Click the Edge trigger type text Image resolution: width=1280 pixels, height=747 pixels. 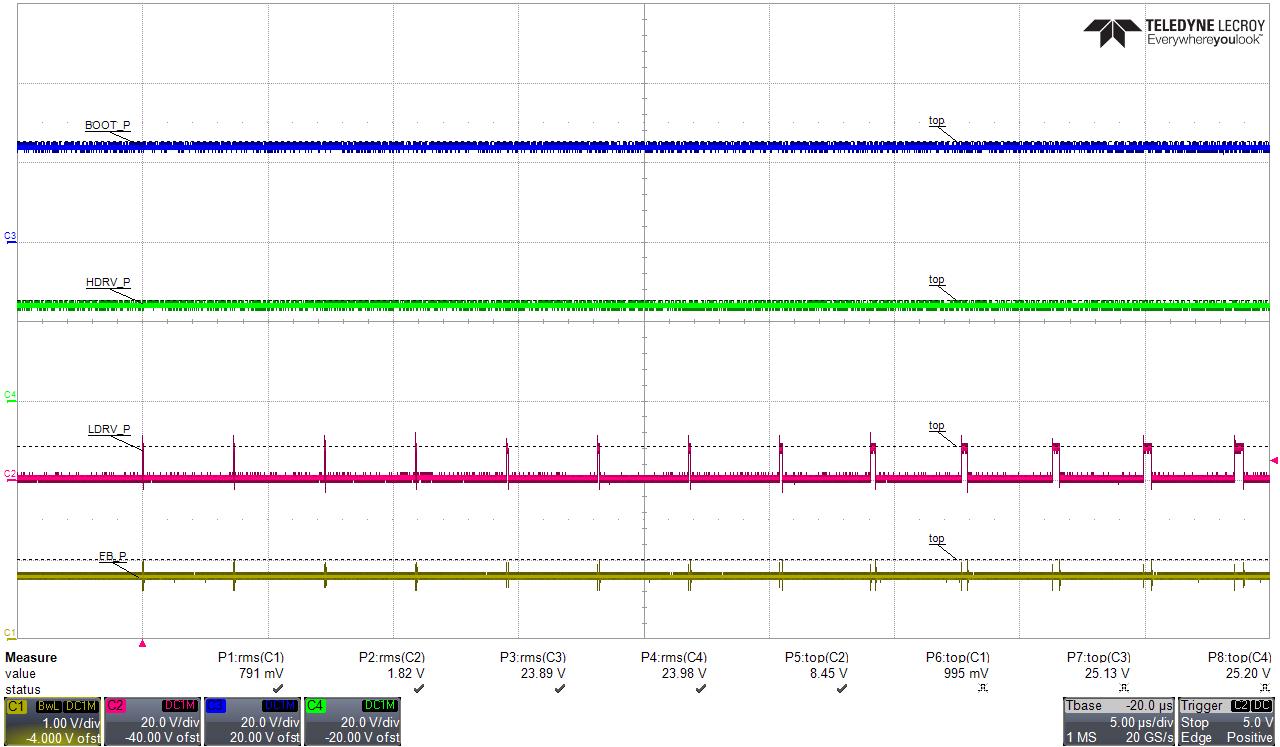coord(1195,737)
